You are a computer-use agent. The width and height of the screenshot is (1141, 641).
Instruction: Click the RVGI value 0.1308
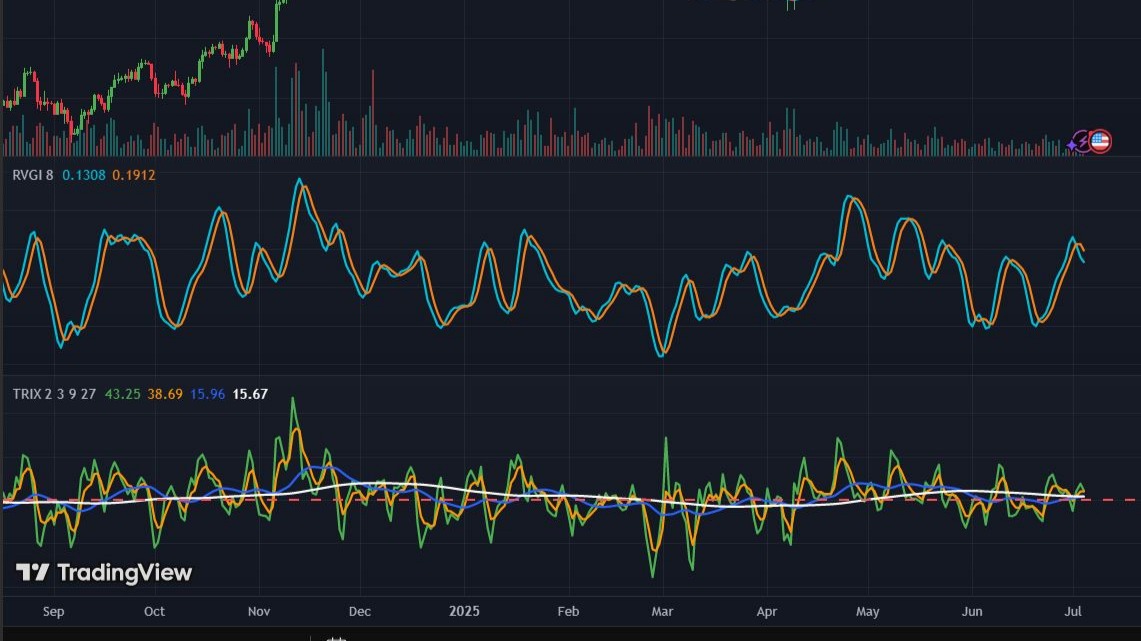click(x=84, y=175)
